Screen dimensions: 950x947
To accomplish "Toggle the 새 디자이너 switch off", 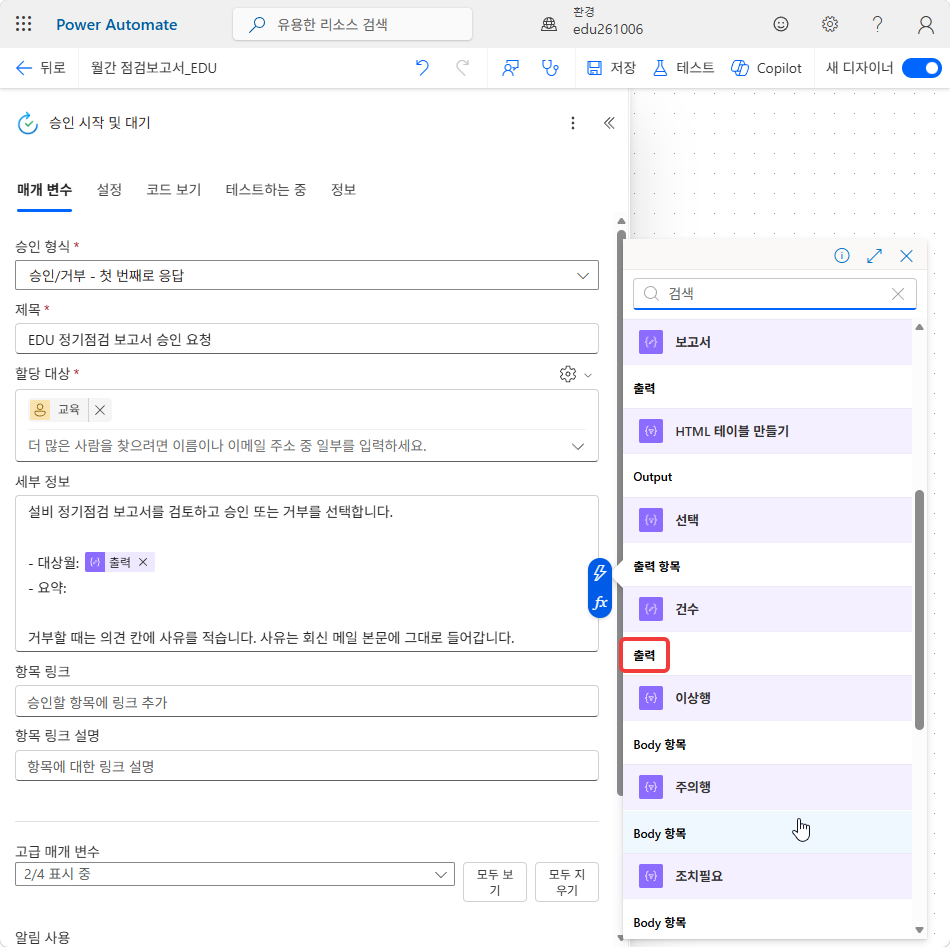I will tap(921, 68).
